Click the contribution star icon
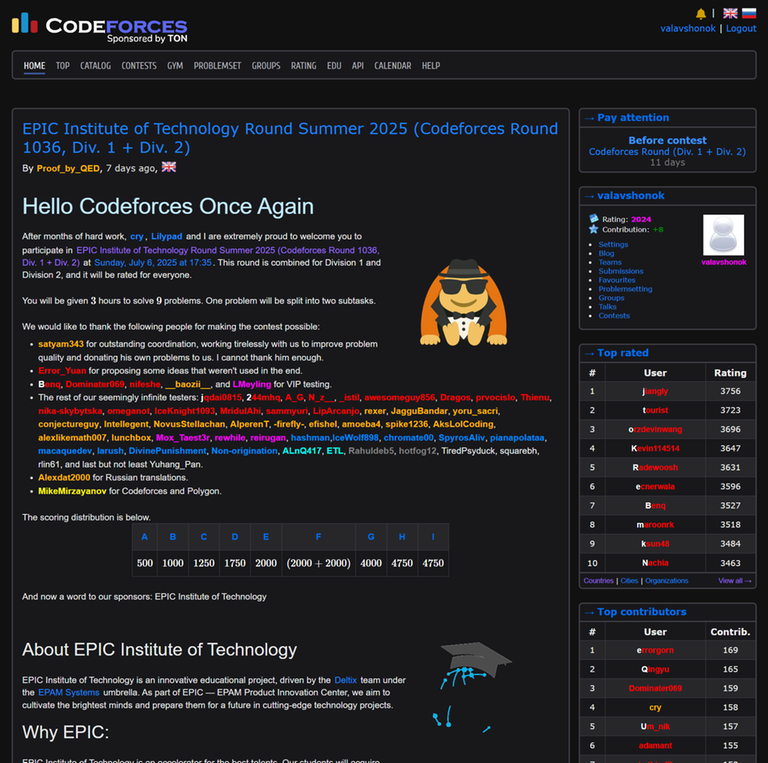Image resolution: width=768 pixels, height=763 pixels. [x=593, y=229]
